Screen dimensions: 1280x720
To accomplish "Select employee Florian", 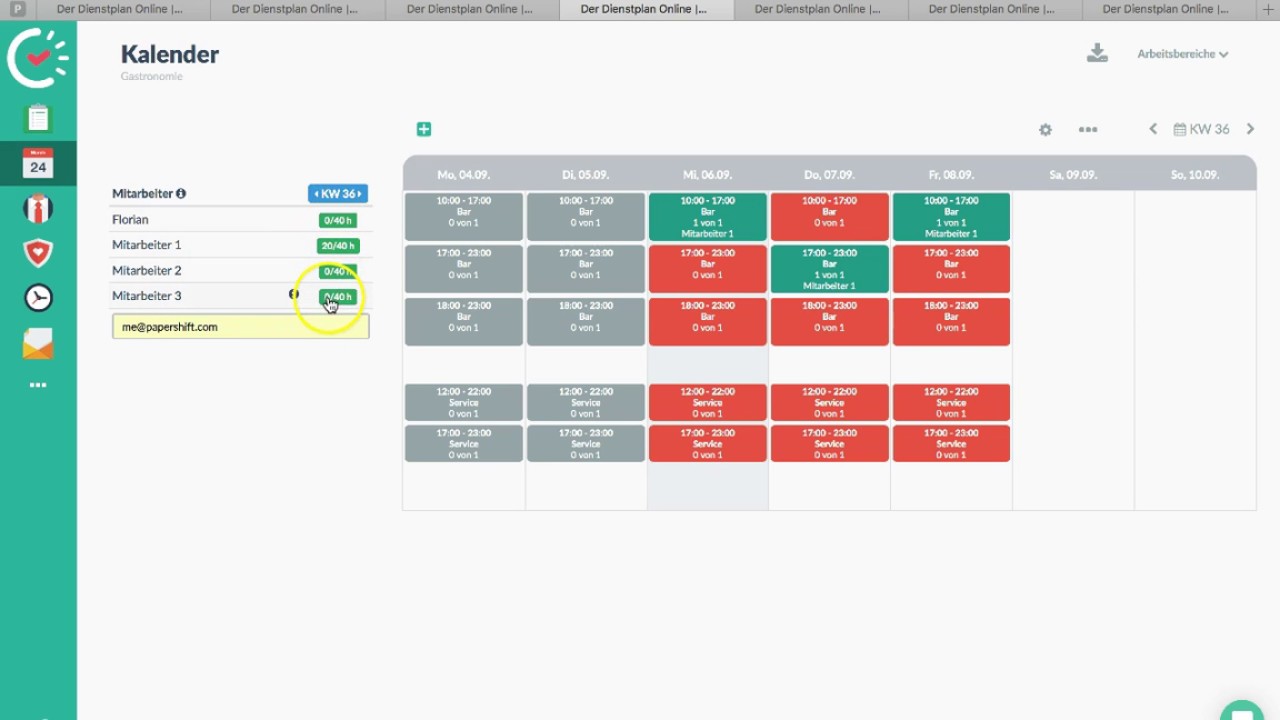I will point(130,220).
